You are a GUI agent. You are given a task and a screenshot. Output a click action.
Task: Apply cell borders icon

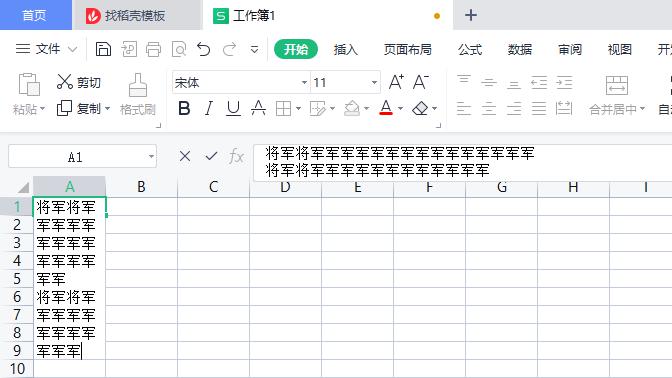click(x=283, y=108)
